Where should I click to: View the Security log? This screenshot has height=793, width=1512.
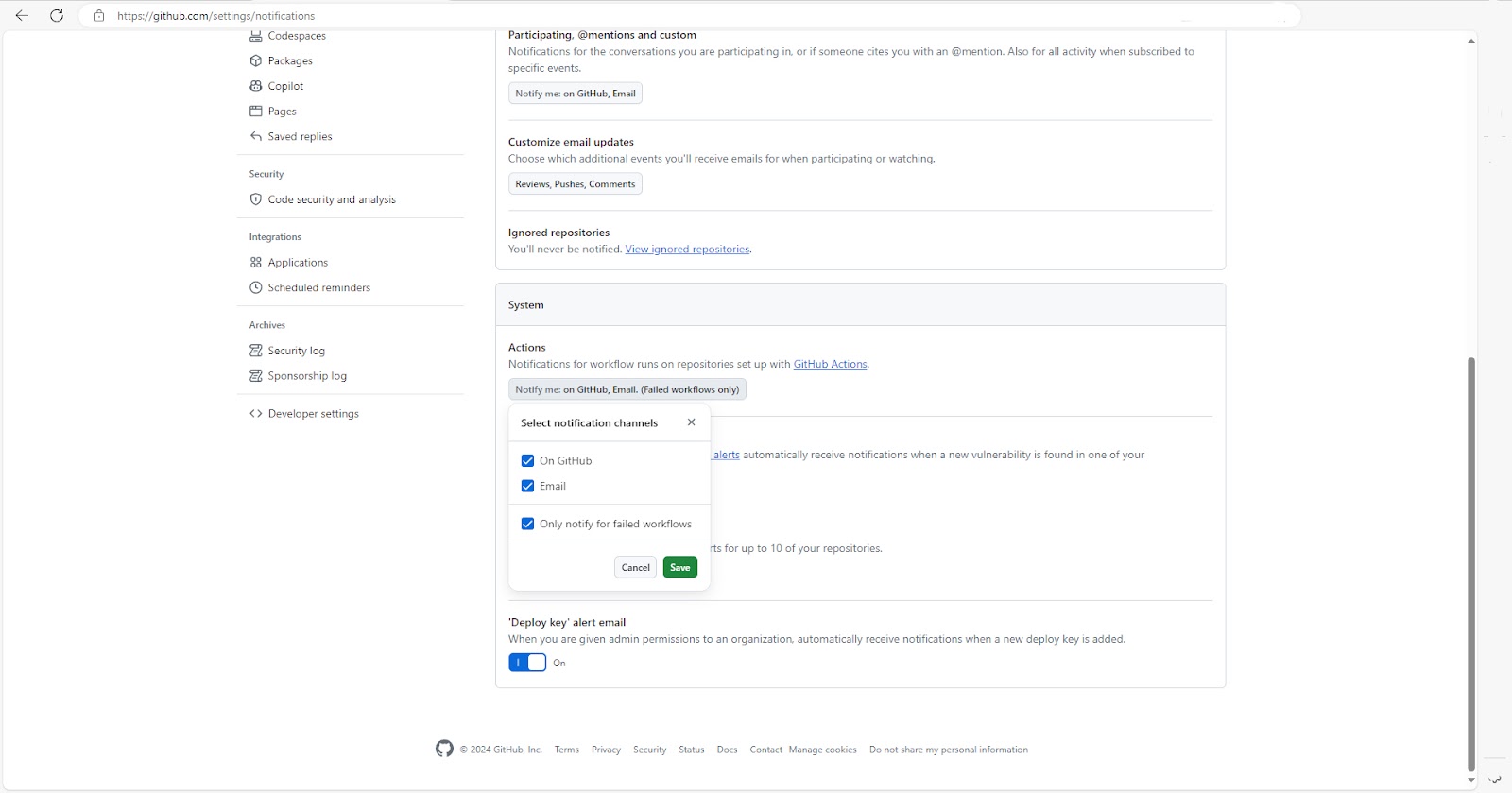click(296, 351)
